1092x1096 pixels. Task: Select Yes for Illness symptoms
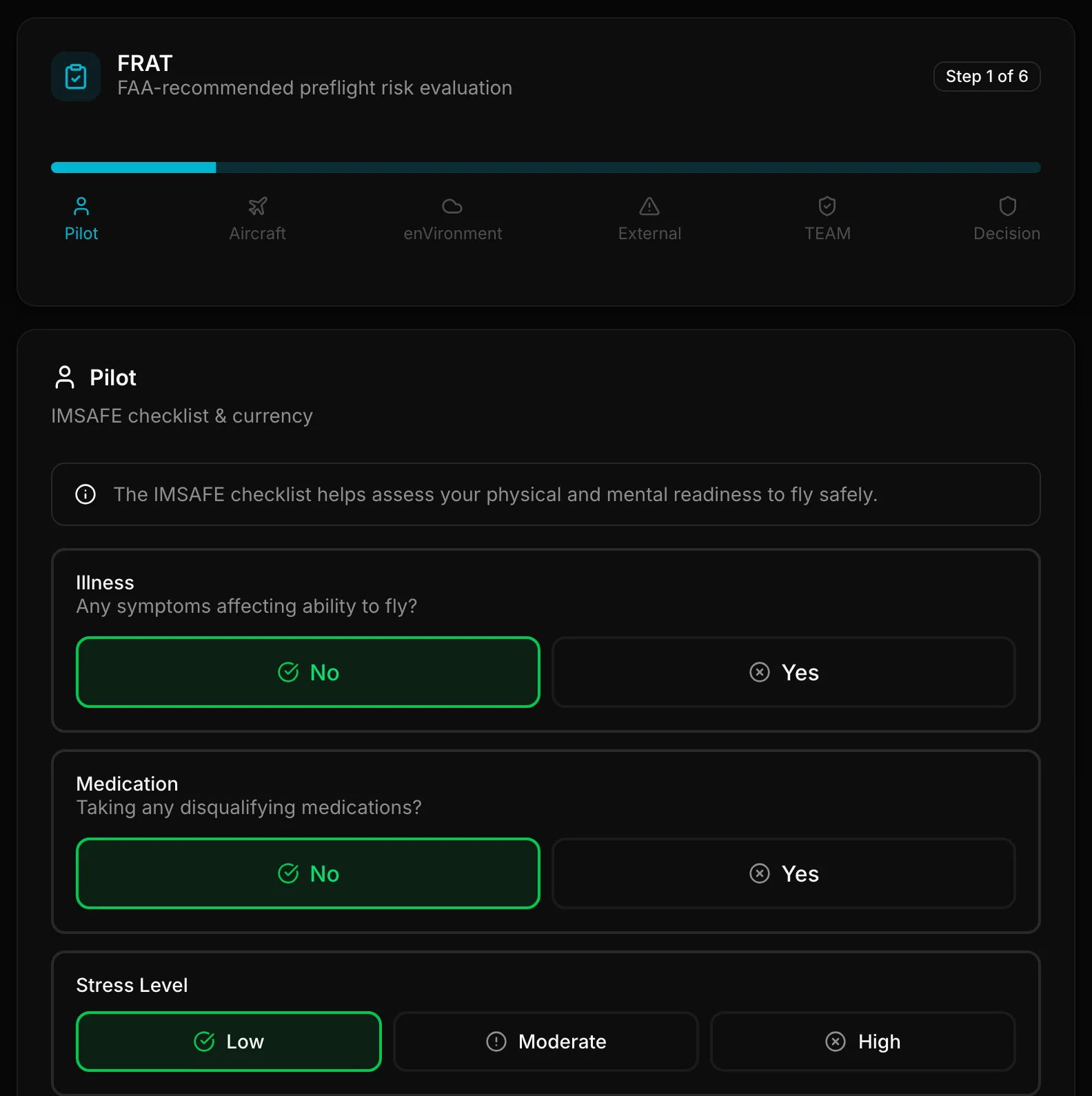[784, 672]
